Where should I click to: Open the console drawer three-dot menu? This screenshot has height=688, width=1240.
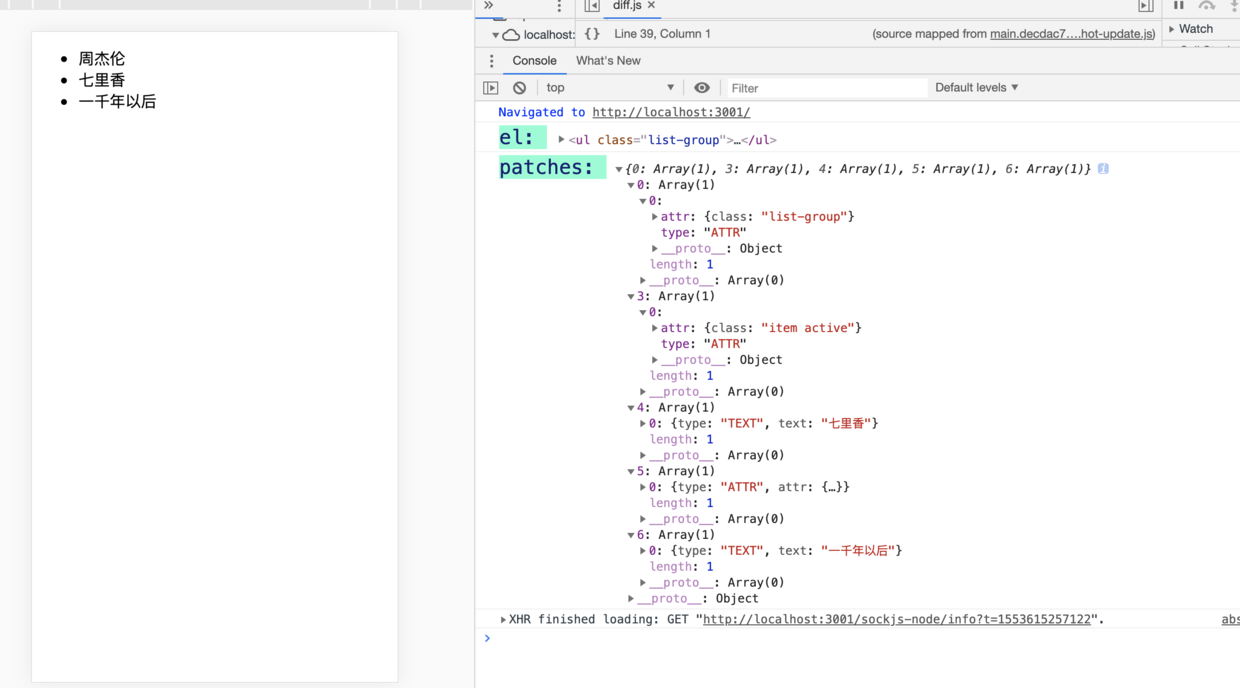pyautogui.click(x=491, y=61)
